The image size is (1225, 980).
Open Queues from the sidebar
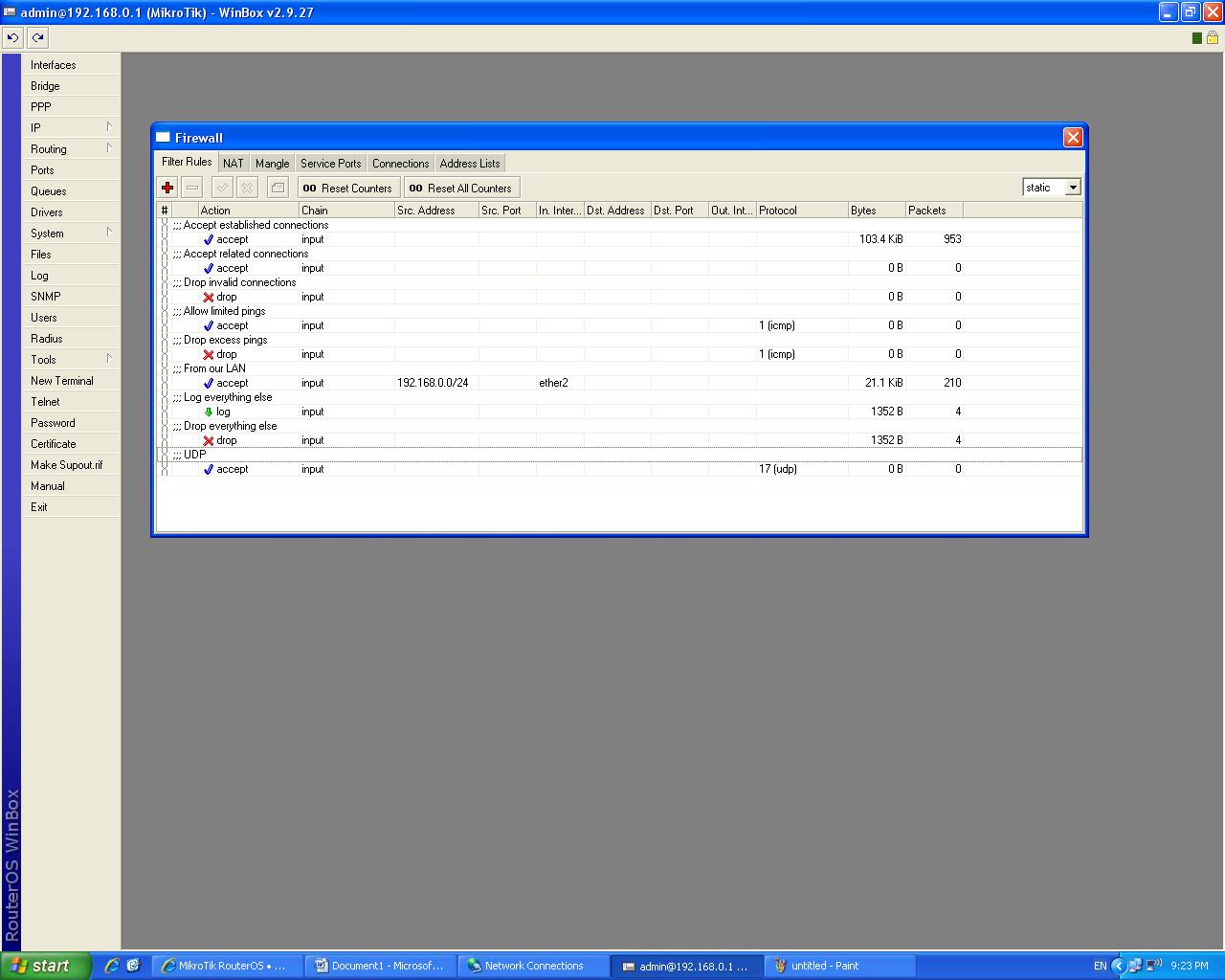(x=72, y=190)
